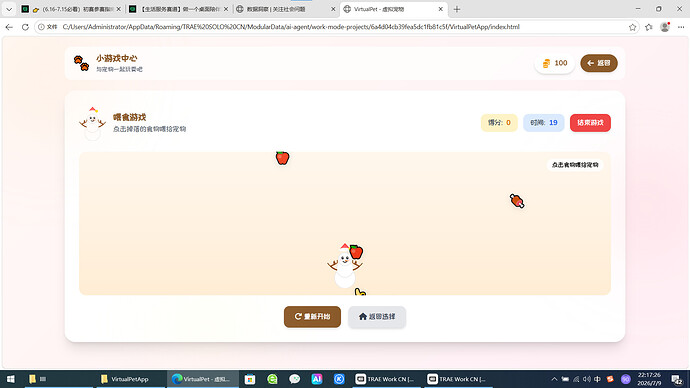Open a new browser tab

pos(457,9)
